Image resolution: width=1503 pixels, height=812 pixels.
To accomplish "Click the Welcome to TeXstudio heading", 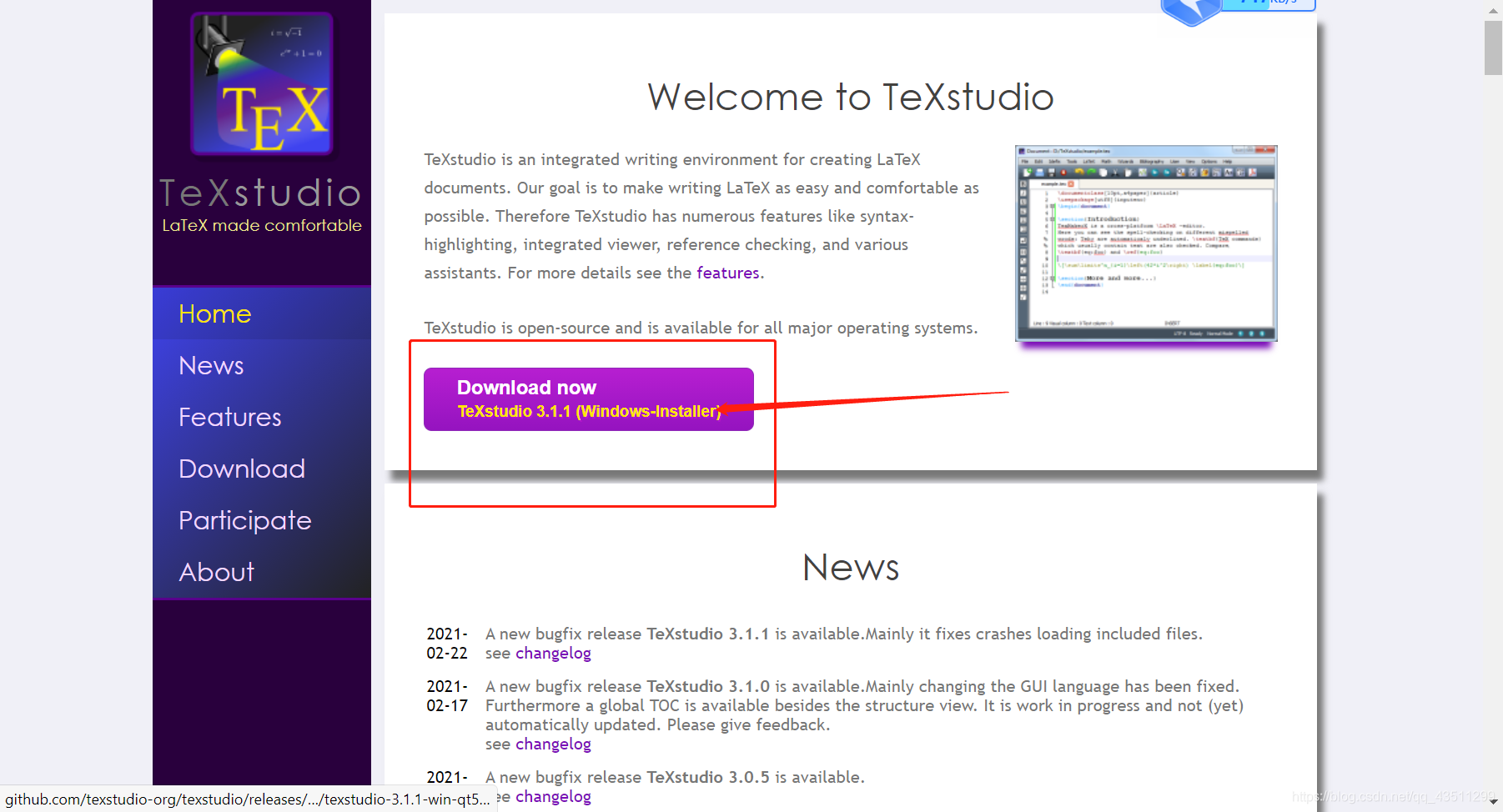I will 851,97.
